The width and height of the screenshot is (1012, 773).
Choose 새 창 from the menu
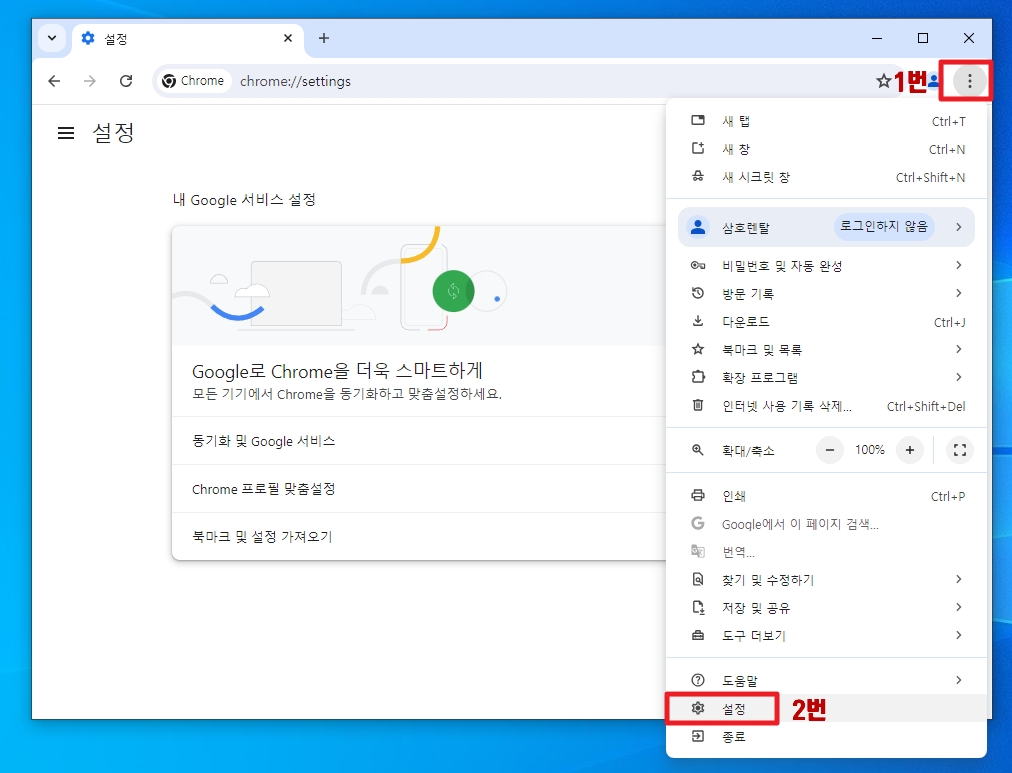826,149
